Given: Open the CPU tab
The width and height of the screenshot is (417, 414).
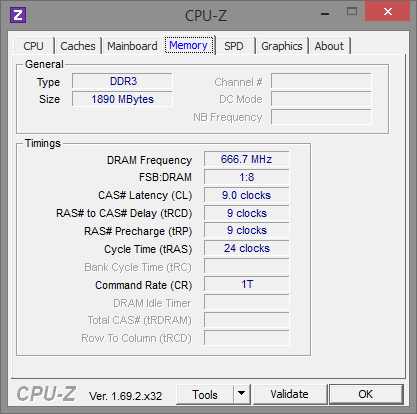Looking at the screenshot, I should (x=33, y=46).
